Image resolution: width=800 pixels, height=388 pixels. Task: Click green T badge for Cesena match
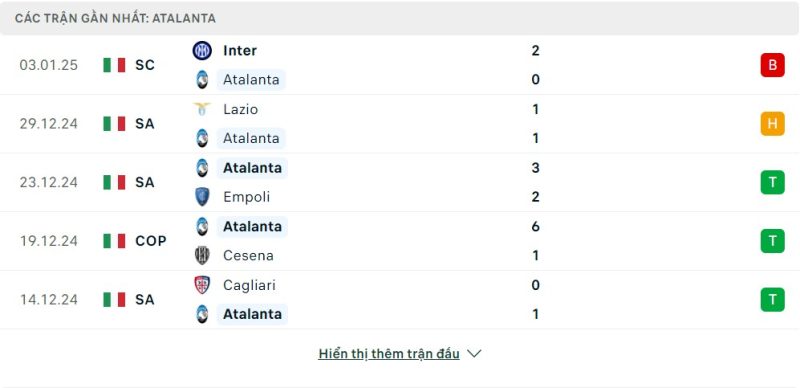pos(772,241)
